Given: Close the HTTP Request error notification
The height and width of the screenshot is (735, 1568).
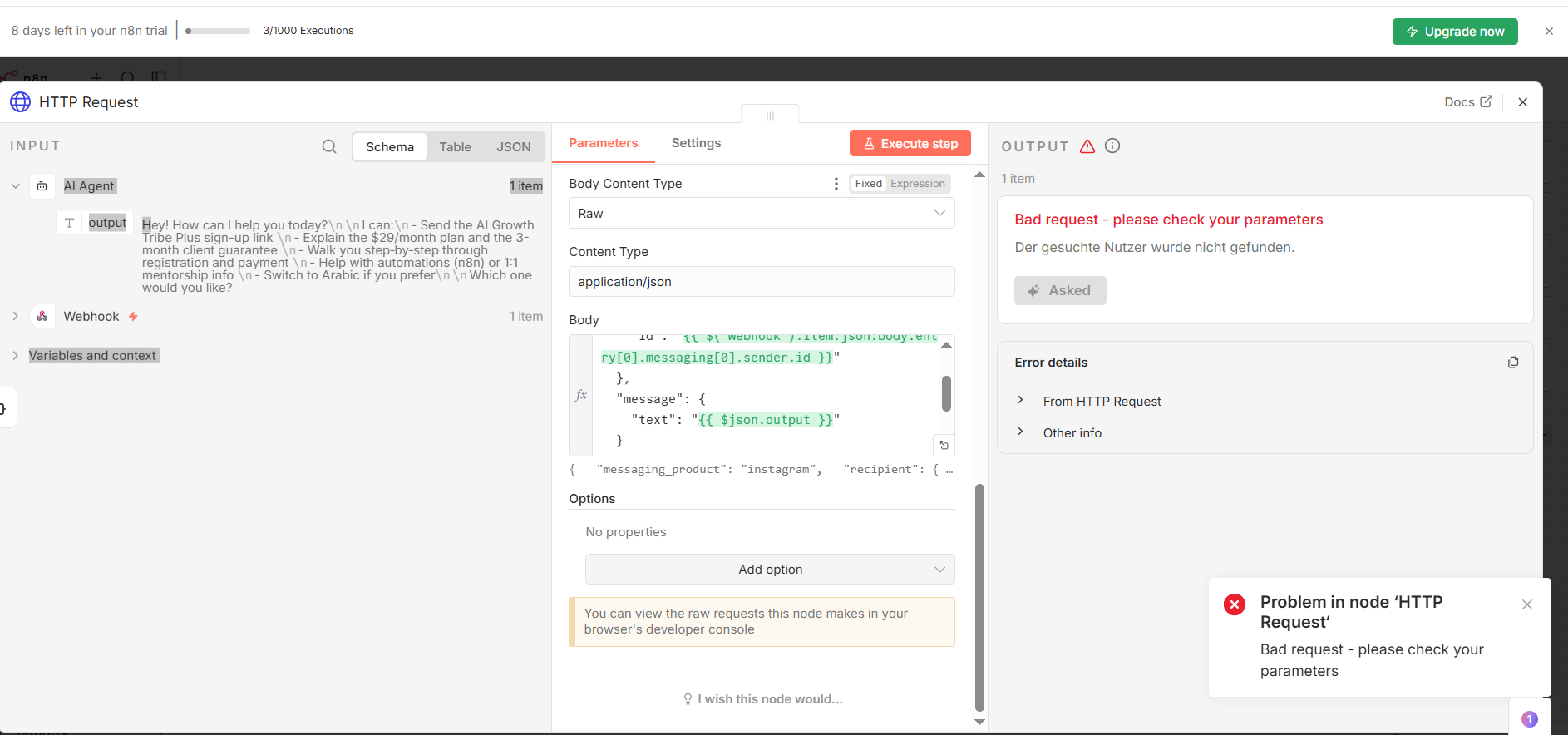Looking at the screenshot, I should (1527, 604).
